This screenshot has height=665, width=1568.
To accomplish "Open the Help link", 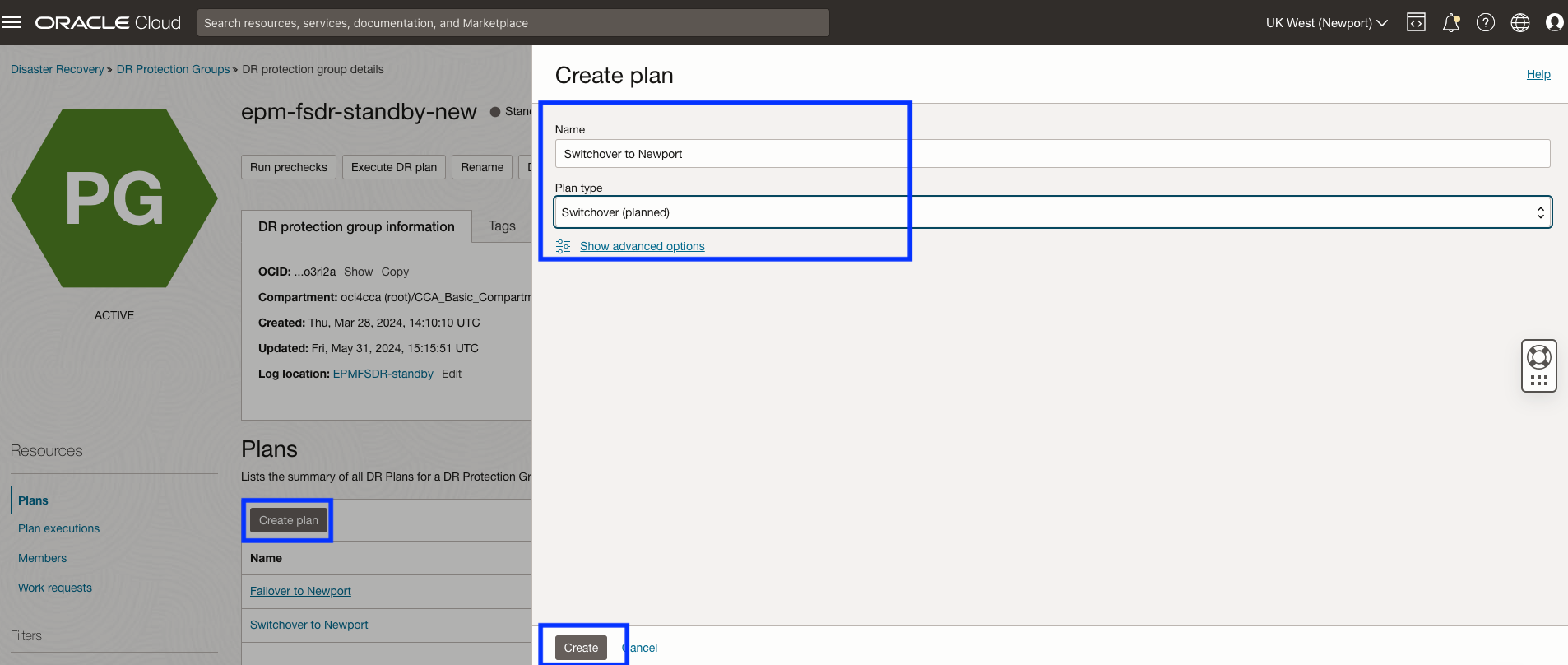I will [1538, 74].
